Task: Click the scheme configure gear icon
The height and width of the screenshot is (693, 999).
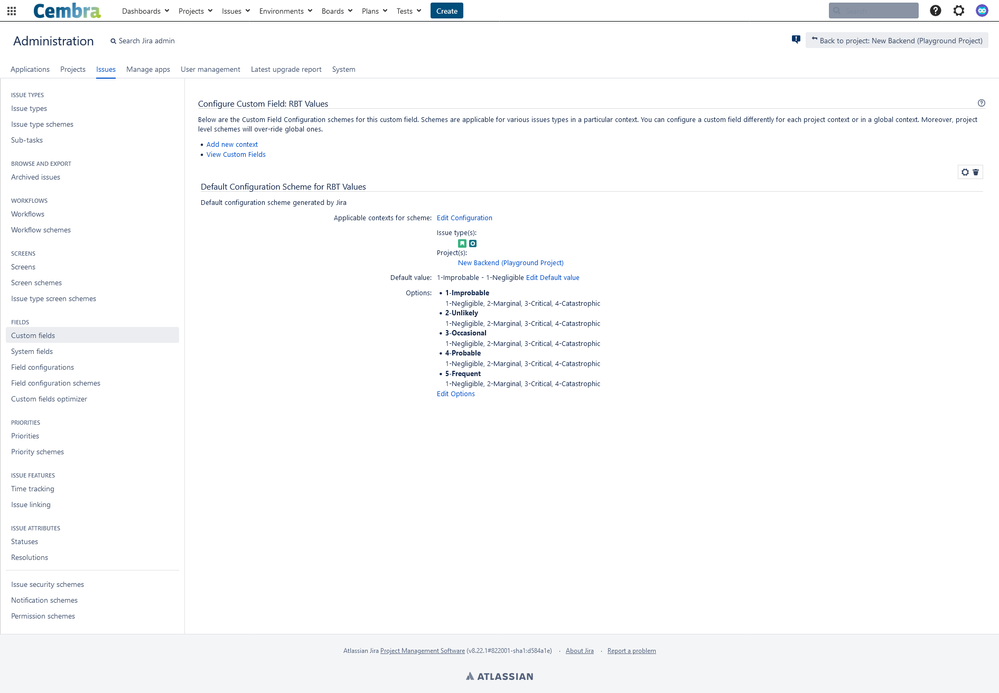Action: 965,172
